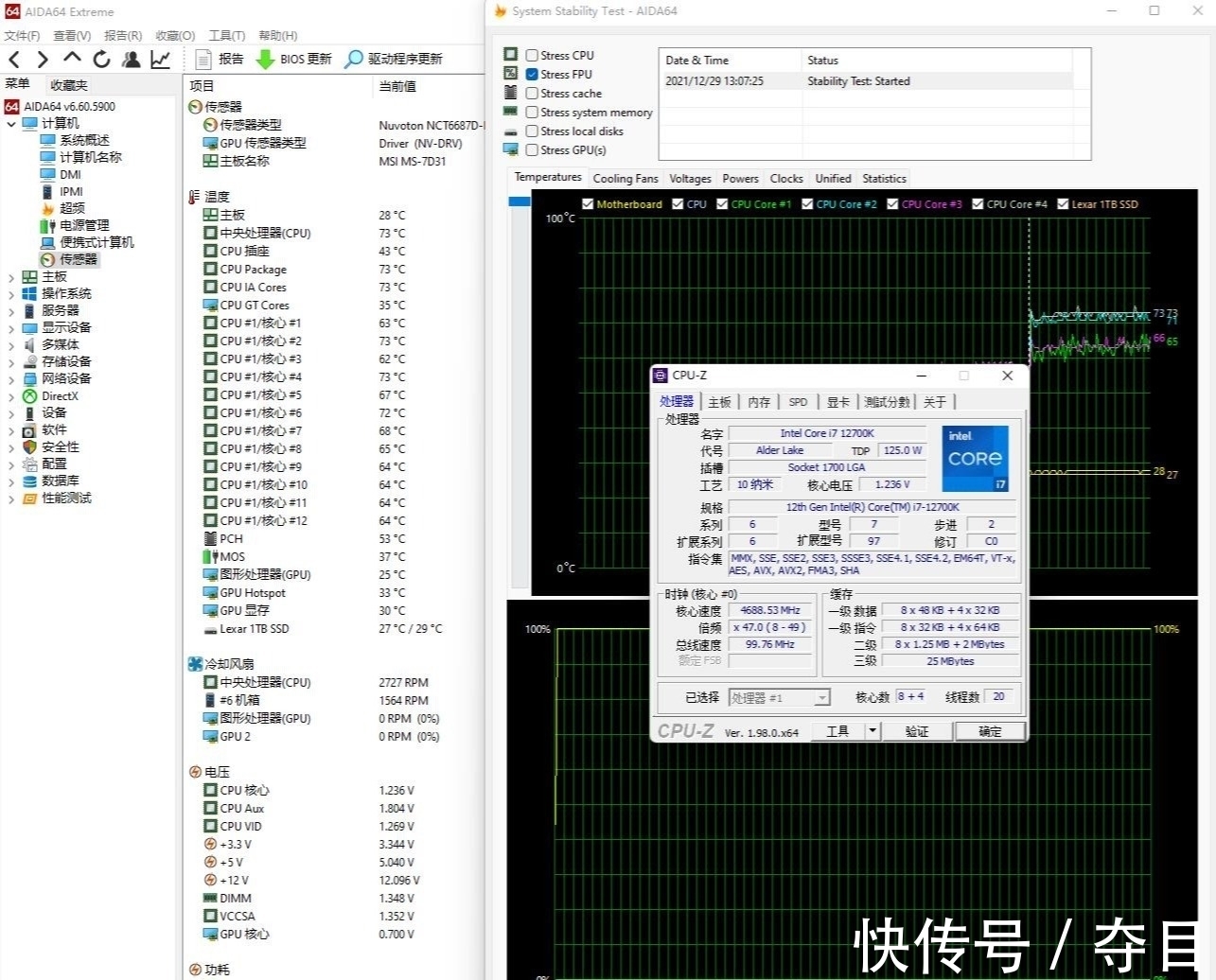Image resolution: width=1216 pixels, height=980 pixels.
Task: Expand the 操作系统 tree node
Action: (11, 294)
